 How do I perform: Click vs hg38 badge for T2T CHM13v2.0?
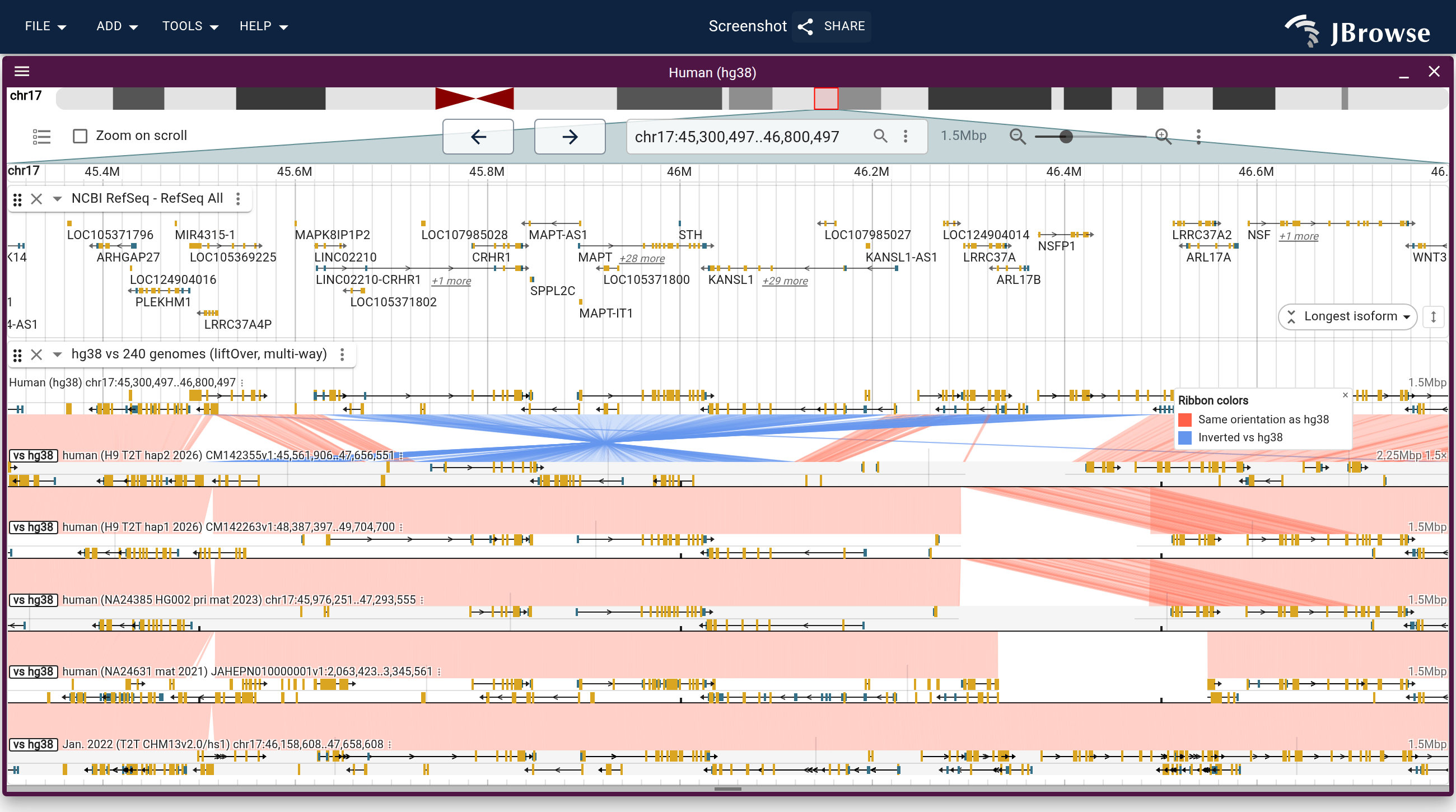click(x=34, y=744)
